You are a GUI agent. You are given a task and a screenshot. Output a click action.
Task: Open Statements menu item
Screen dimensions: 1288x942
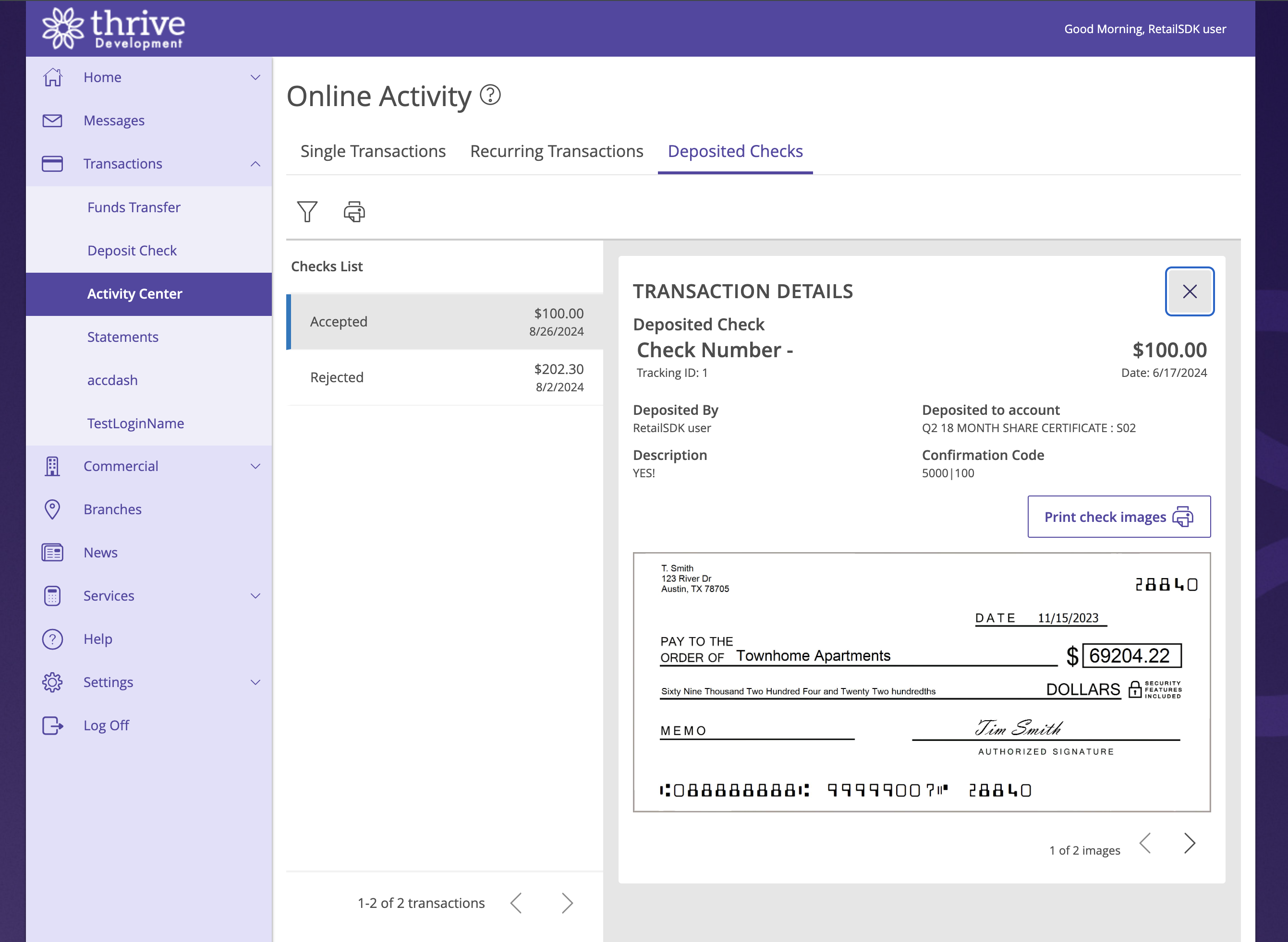pyautogui.click(x=149, y=337)
